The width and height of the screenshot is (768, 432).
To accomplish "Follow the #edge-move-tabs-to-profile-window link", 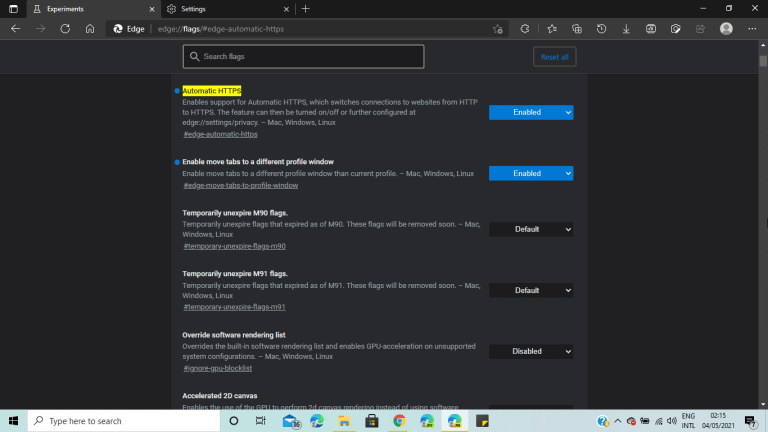I will coord(240,186).
